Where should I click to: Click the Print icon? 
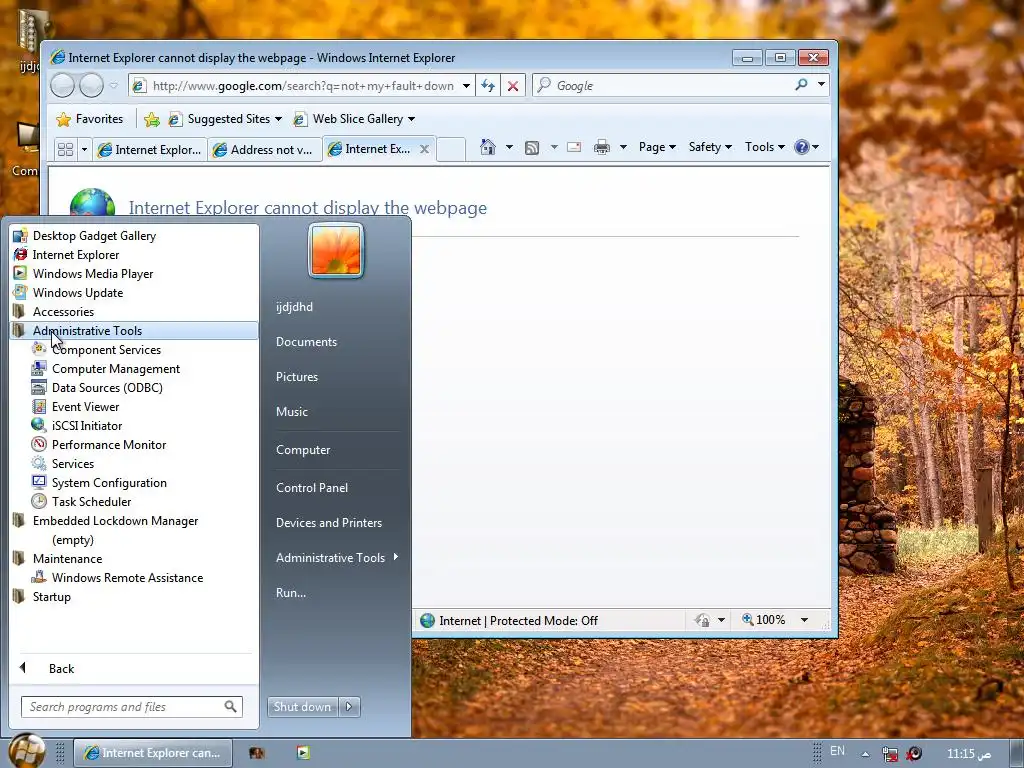(x=601, y=148)
